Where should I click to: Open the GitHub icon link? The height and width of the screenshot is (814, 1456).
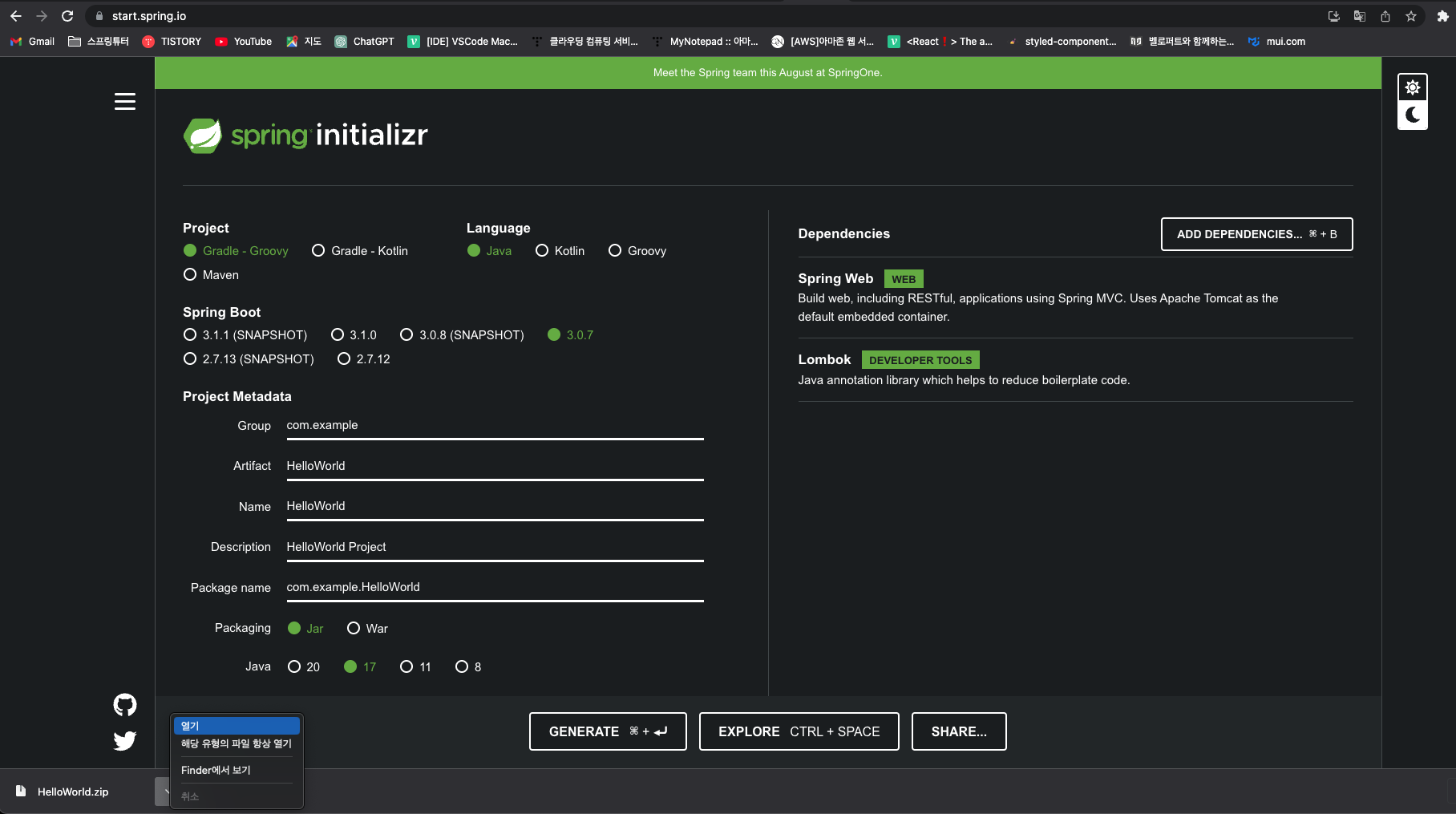pos(125,705)
